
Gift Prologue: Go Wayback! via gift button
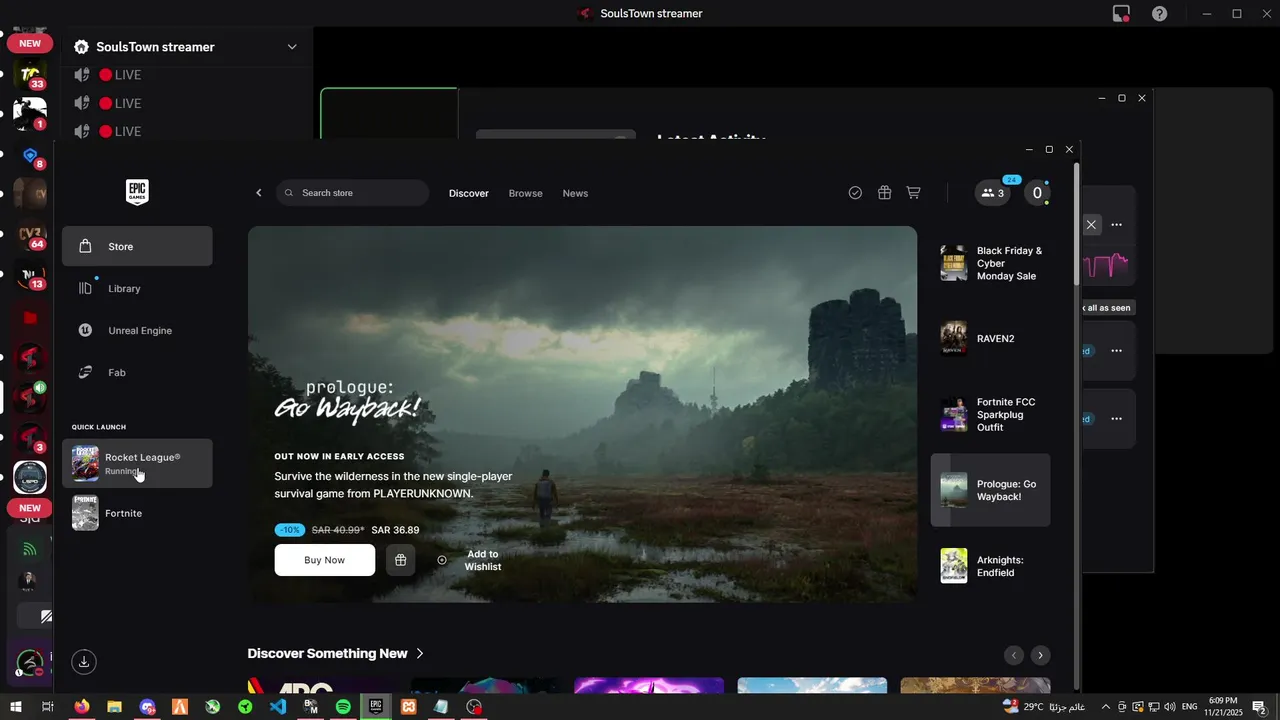tap(400, 560)
